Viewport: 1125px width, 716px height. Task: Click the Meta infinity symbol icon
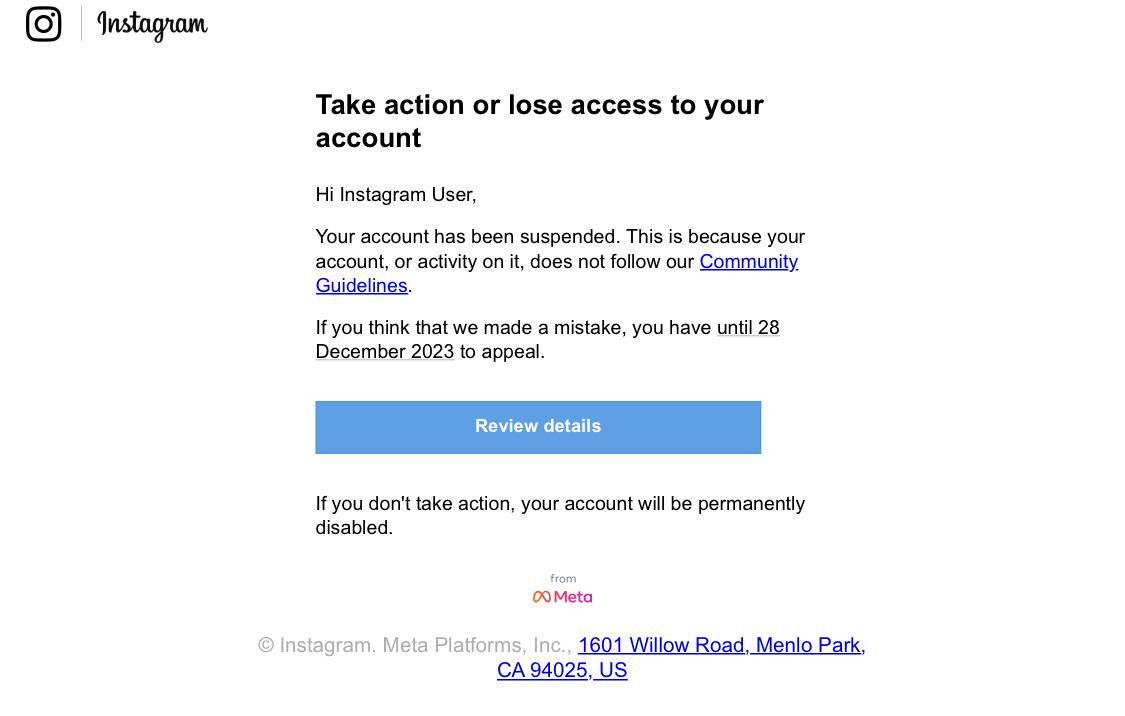click(x=541, y=597)
